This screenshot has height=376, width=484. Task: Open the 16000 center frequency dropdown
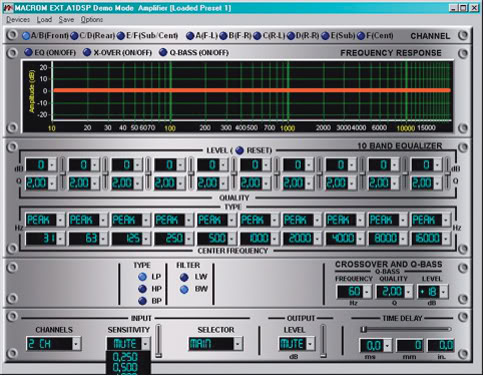446,239
